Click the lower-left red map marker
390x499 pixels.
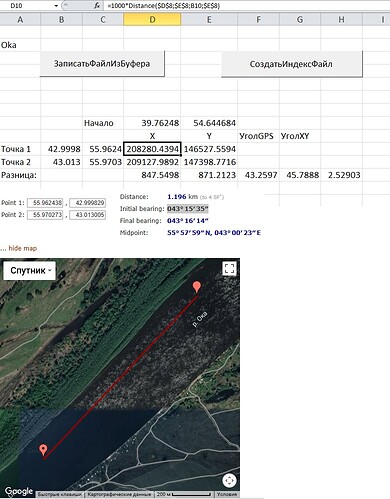(x=43, y=451)
